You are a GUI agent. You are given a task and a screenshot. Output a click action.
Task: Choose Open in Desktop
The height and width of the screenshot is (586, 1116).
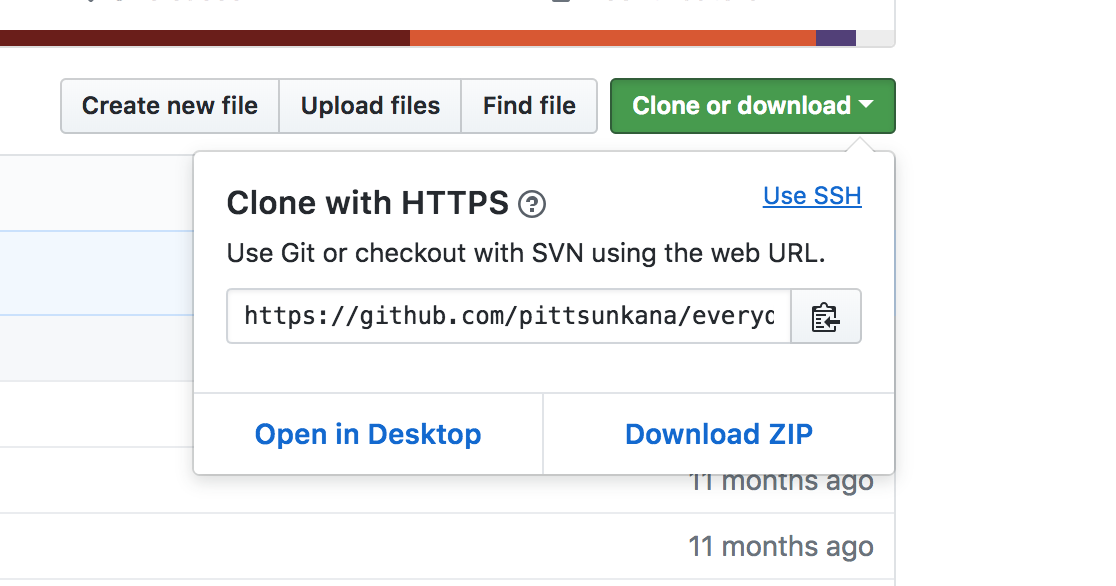(x=368, y=434)
